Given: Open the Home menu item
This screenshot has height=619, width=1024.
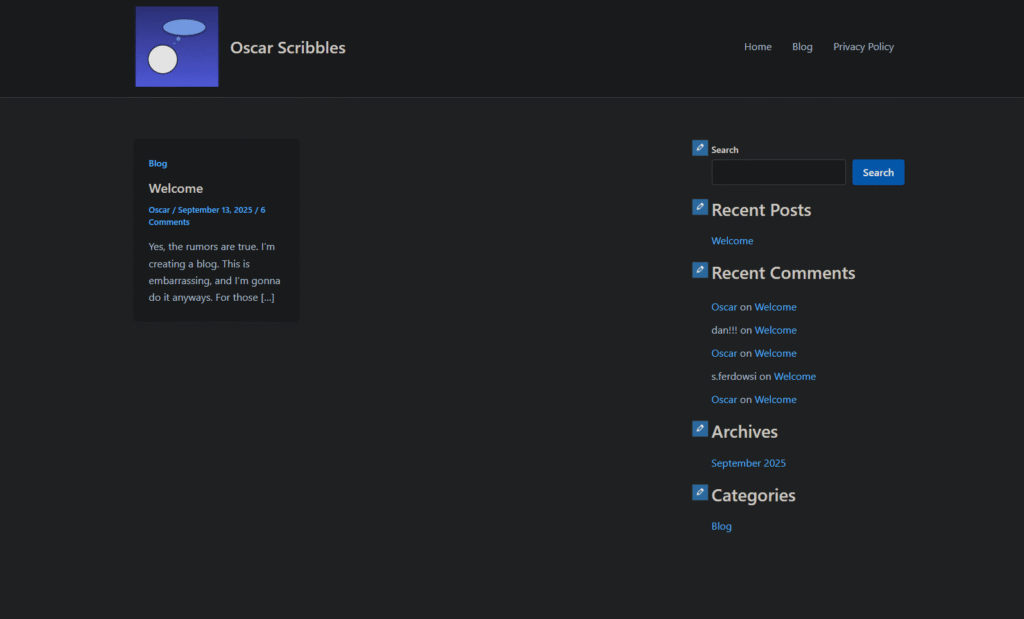Looking at the screenshot, I should [757, 47].
